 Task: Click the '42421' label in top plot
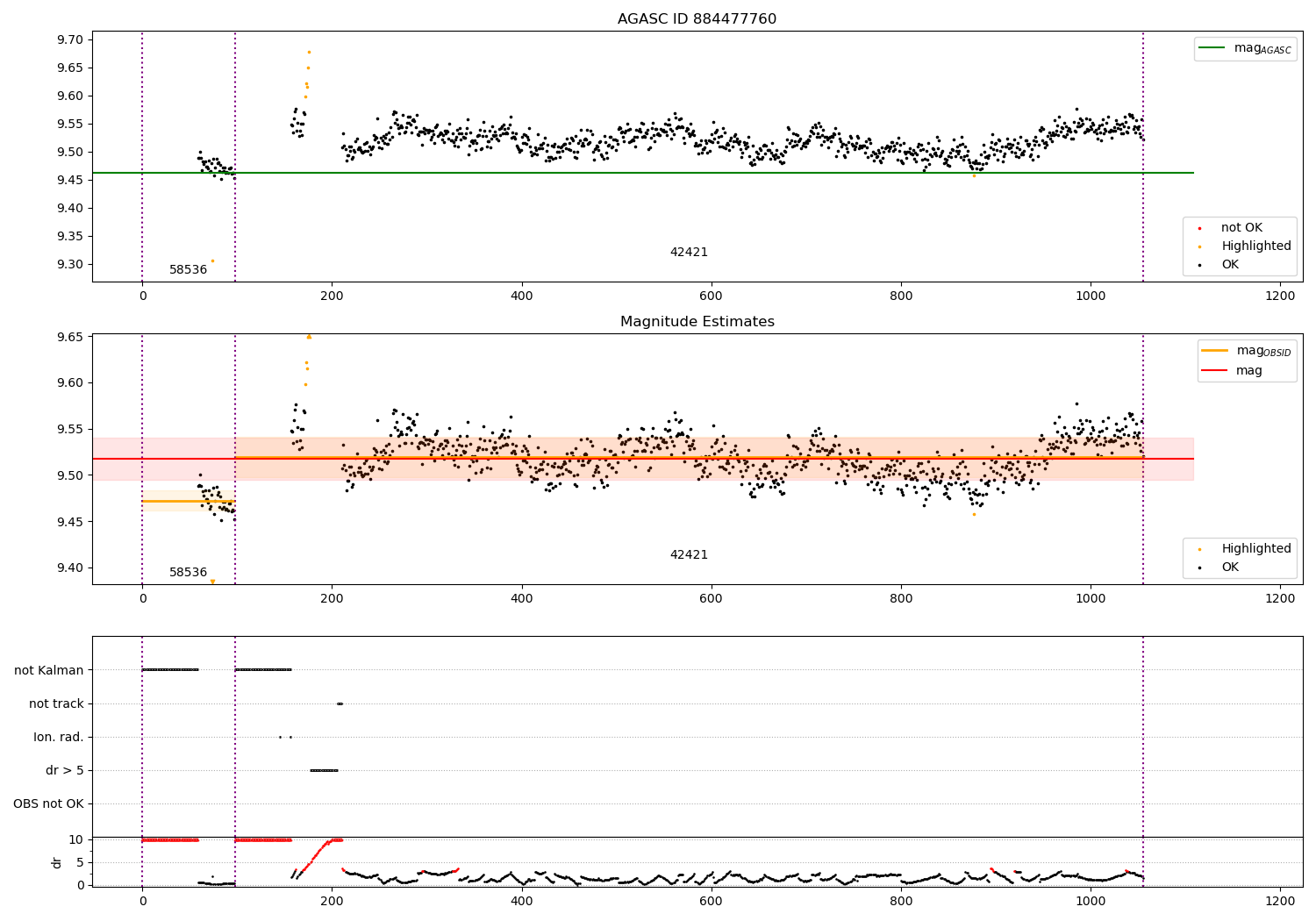click(x=689, y=253)
